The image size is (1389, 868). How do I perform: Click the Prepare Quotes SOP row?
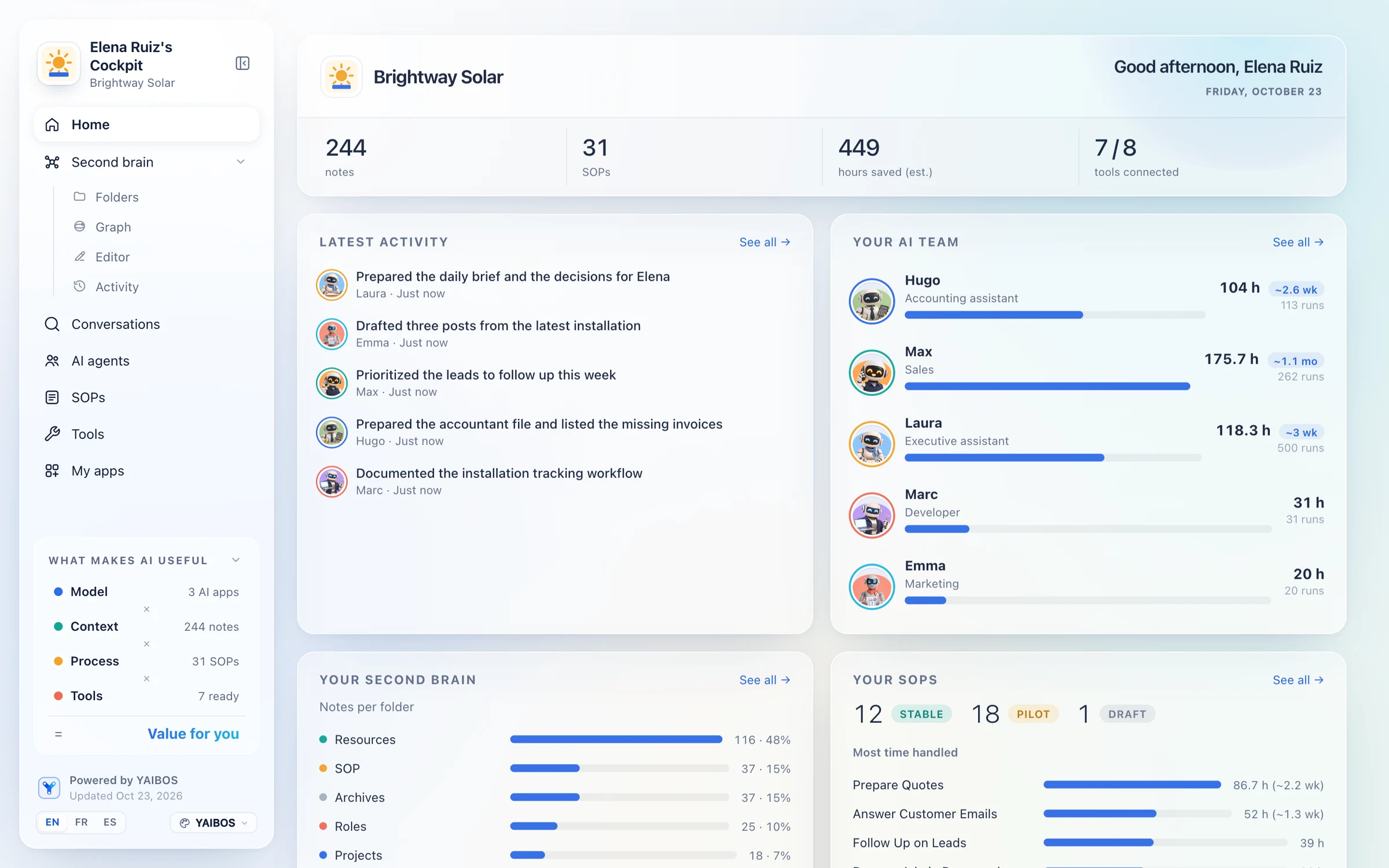pyautogui.click(x=1088, y=785)
